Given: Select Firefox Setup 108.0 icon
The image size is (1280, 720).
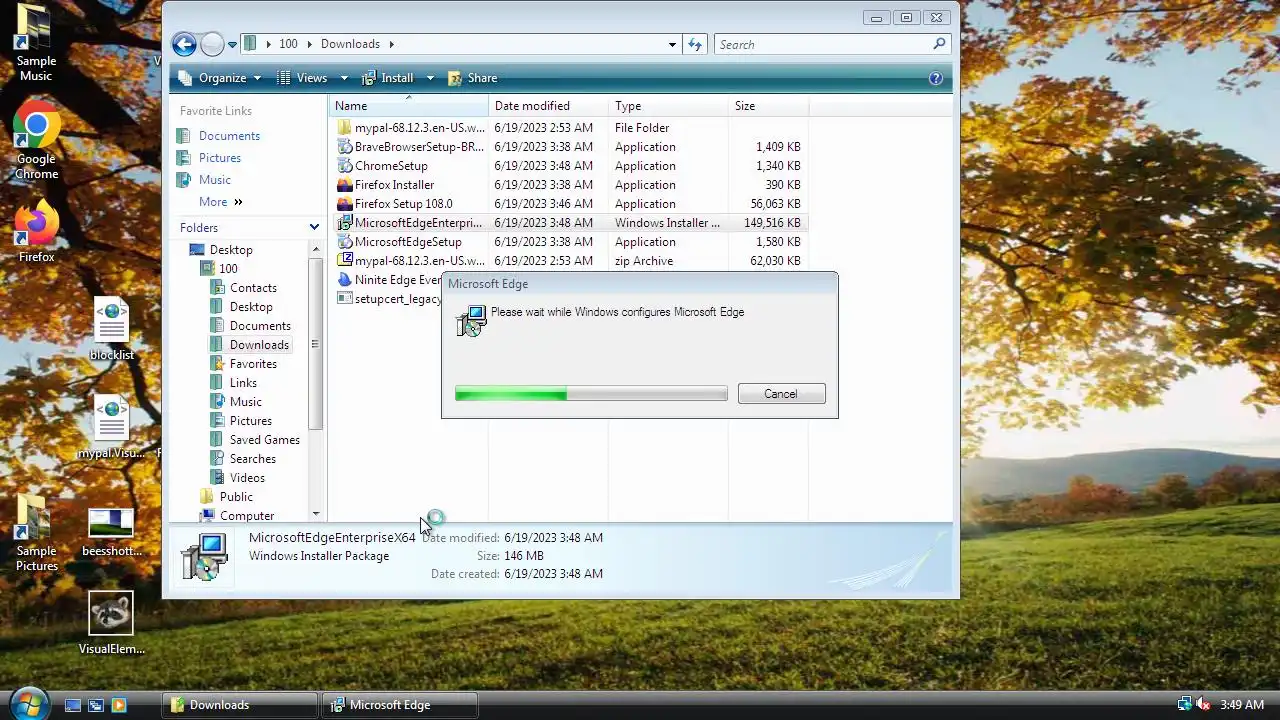Looking at the screenshot, I should (345, 204).
